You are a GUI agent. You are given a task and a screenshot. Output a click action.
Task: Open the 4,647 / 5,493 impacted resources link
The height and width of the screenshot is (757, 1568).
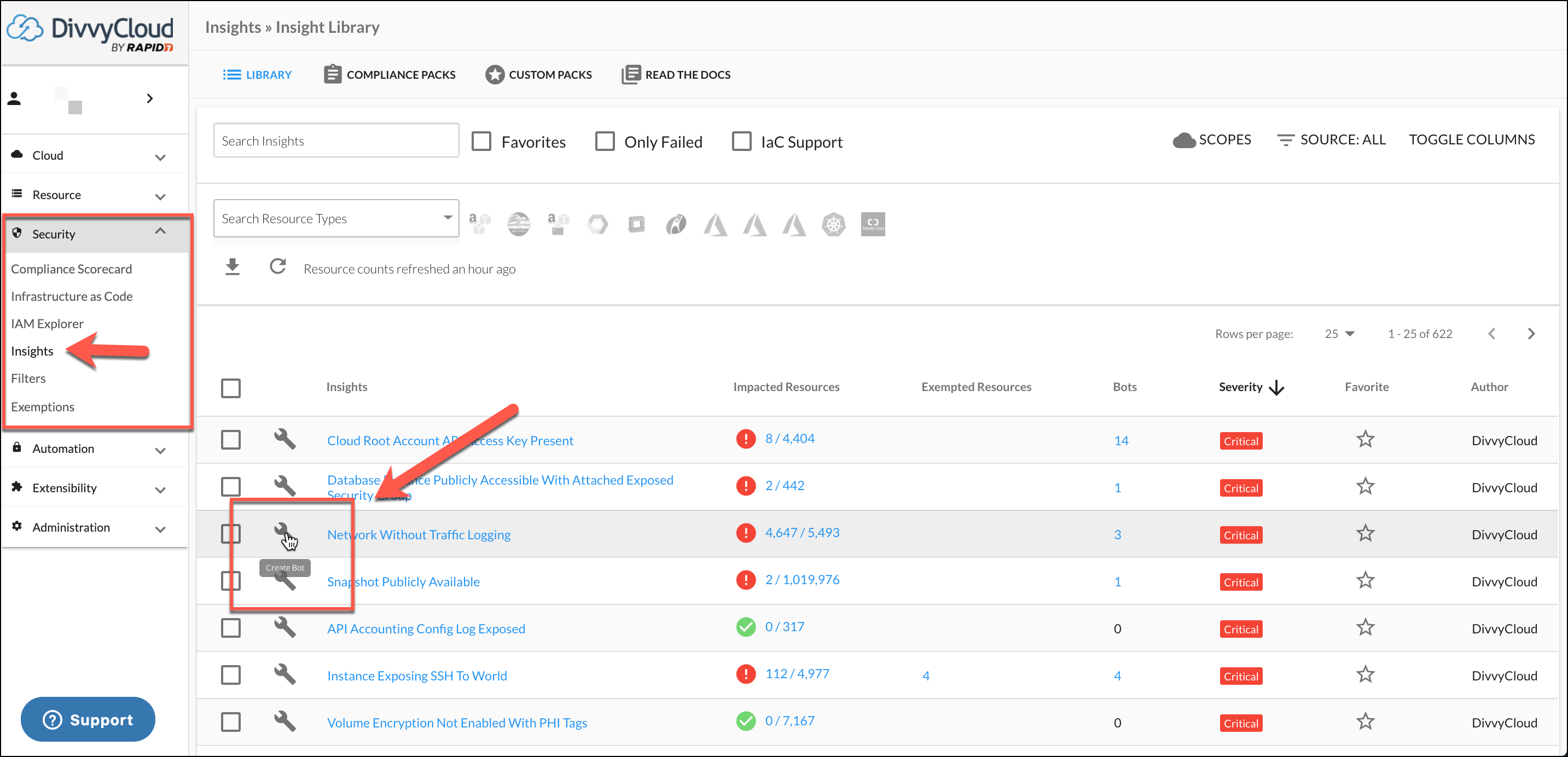[802, 532]
